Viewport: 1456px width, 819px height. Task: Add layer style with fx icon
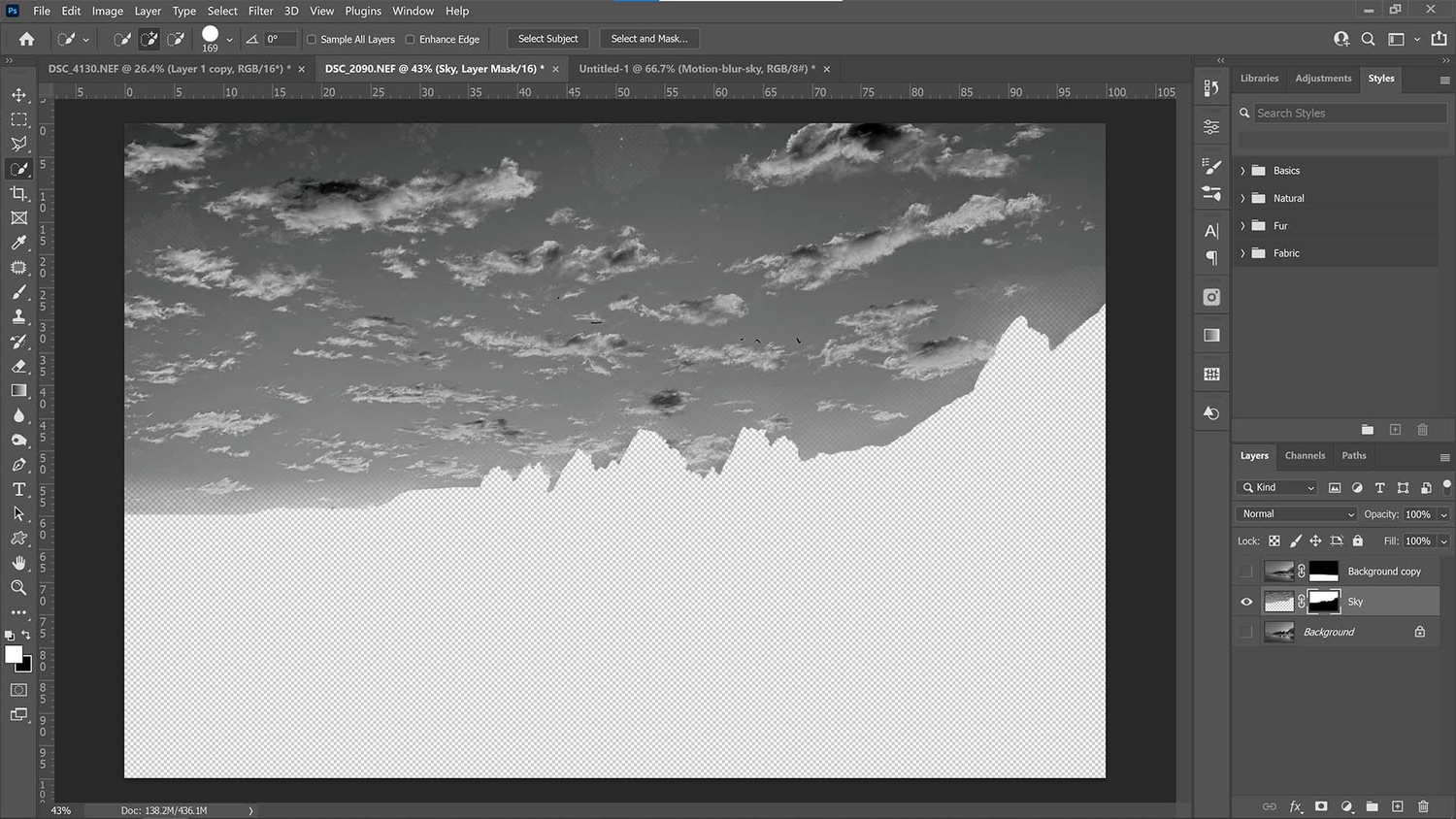[x=1295, y=806]
